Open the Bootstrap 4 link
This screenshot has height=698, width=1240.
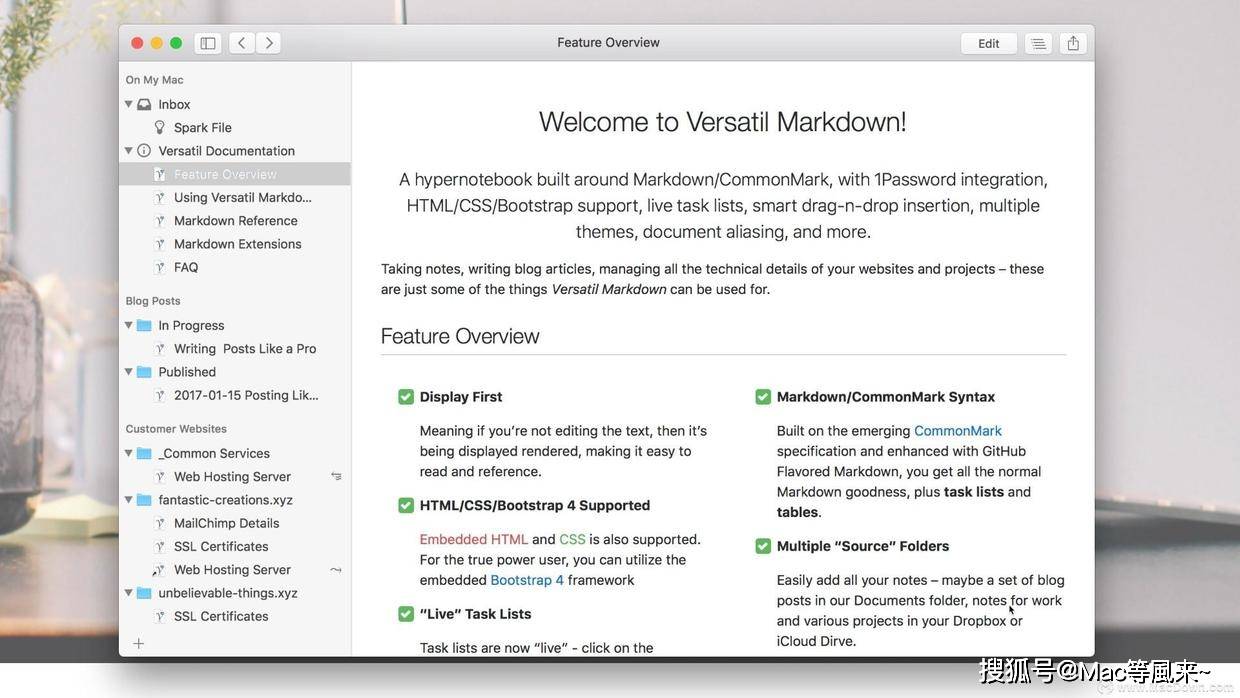(527, 580)
